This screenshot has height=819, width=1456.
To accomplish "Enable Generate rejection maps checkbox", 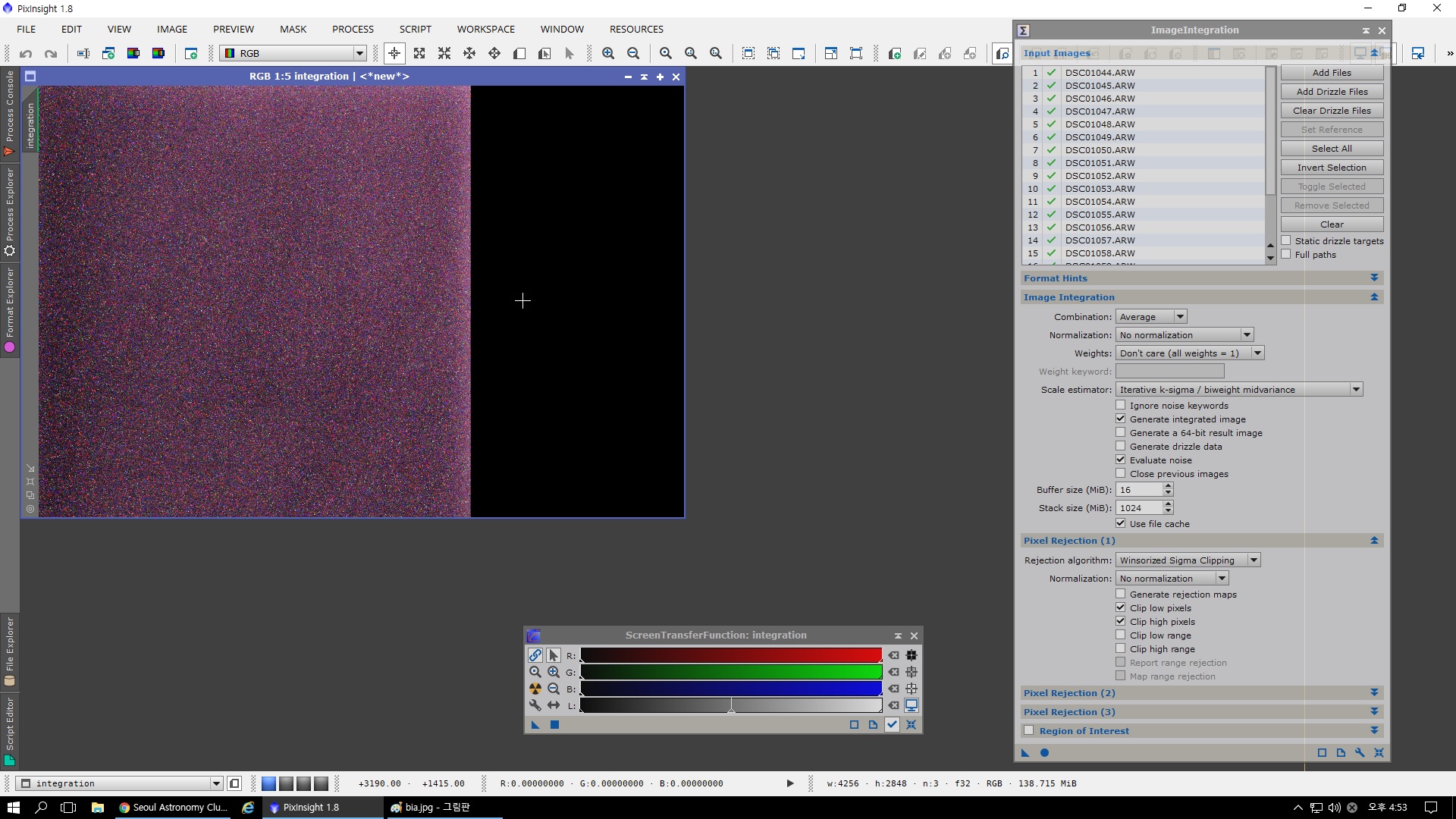I will click(x=1120, y=595).
